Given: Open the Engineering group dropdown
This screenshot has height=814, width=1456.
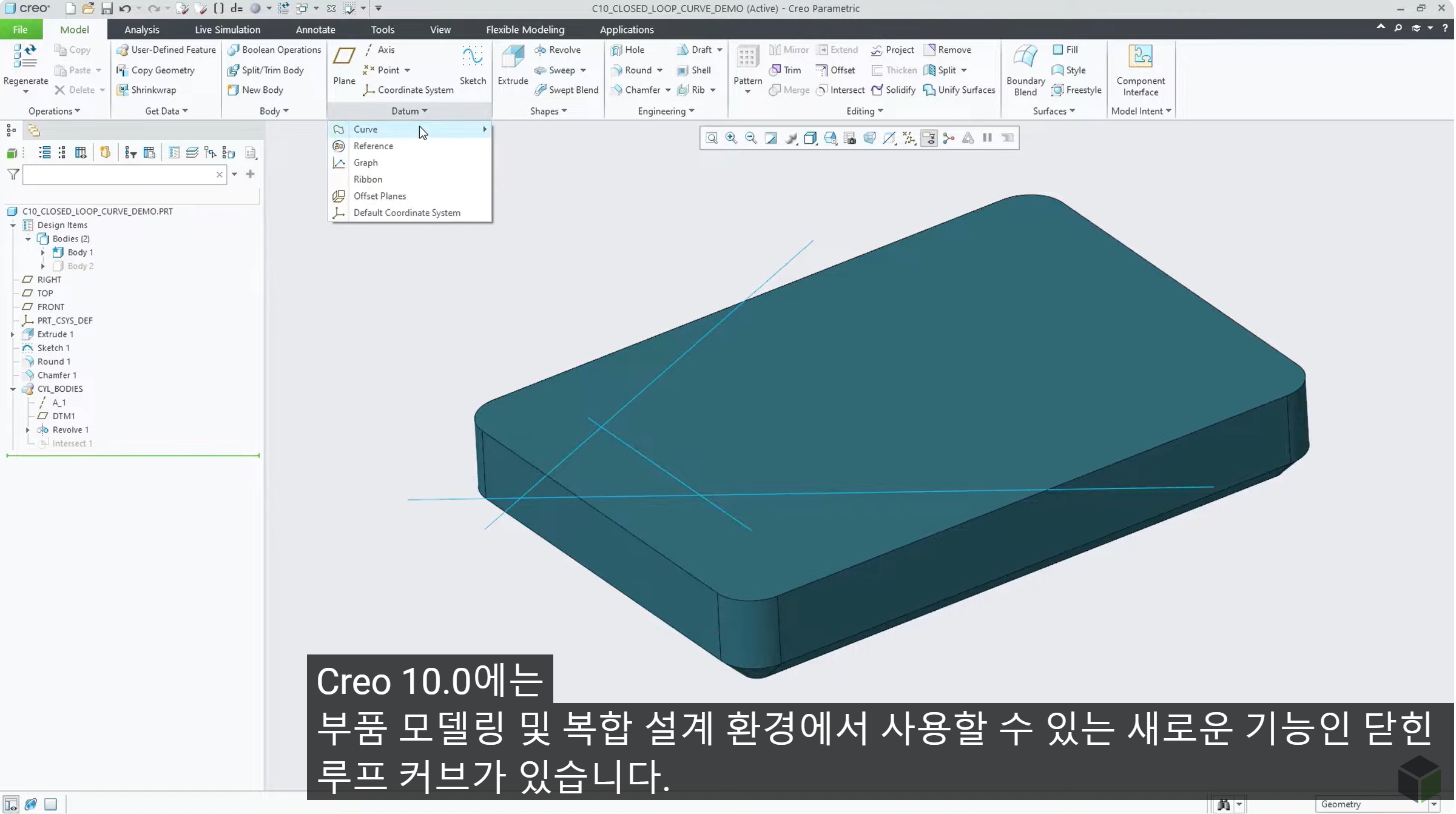Looking at the screenshot, I should point(666,111).
